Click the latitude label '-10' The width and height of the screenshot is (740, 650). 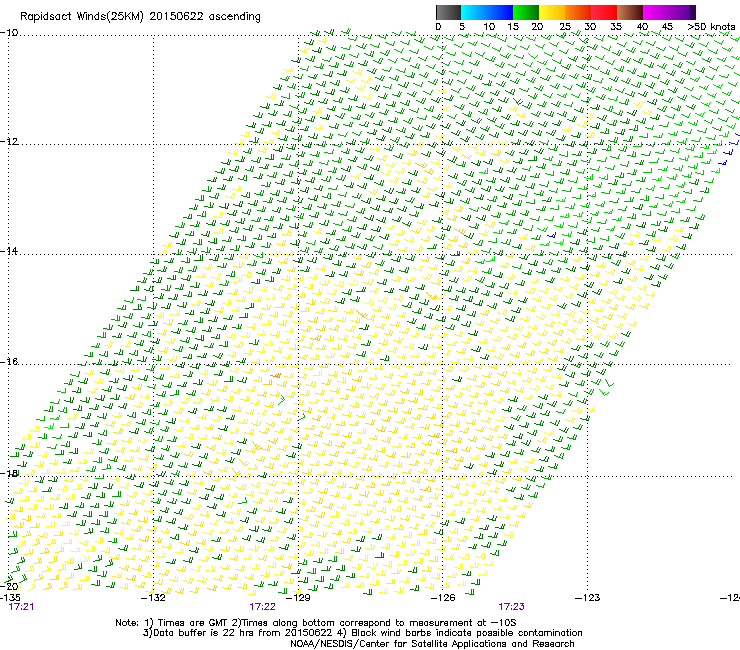coord(9,33)
